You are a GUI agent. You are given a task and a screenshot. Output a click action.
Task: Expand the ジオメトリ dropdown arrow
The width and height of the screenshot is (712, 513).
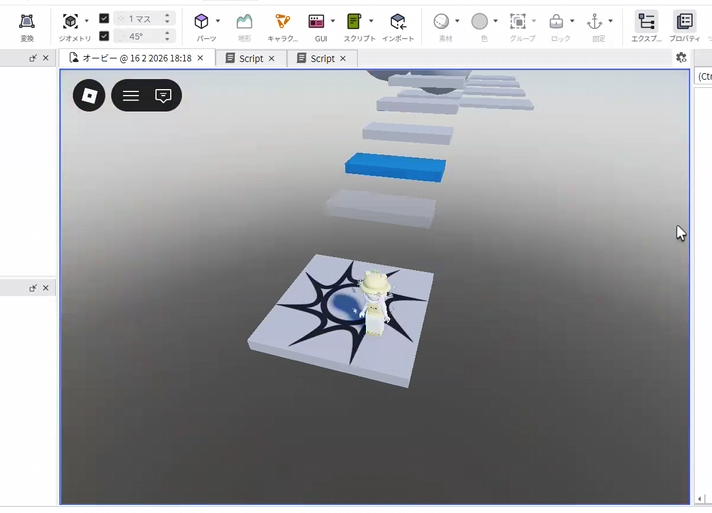pyautogui.click(x=87, y=21)
